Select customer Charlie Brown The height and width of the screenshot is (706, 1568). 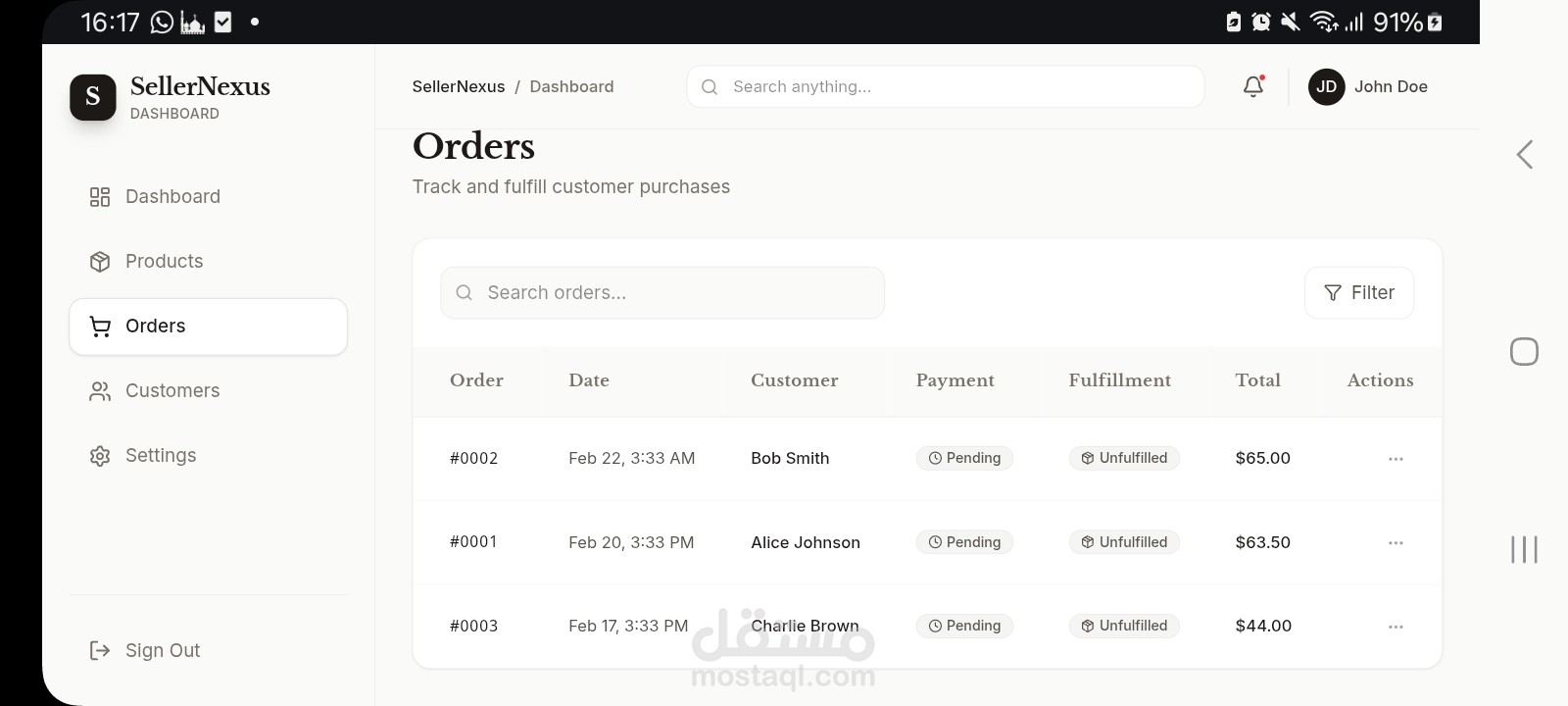(805, 626)
